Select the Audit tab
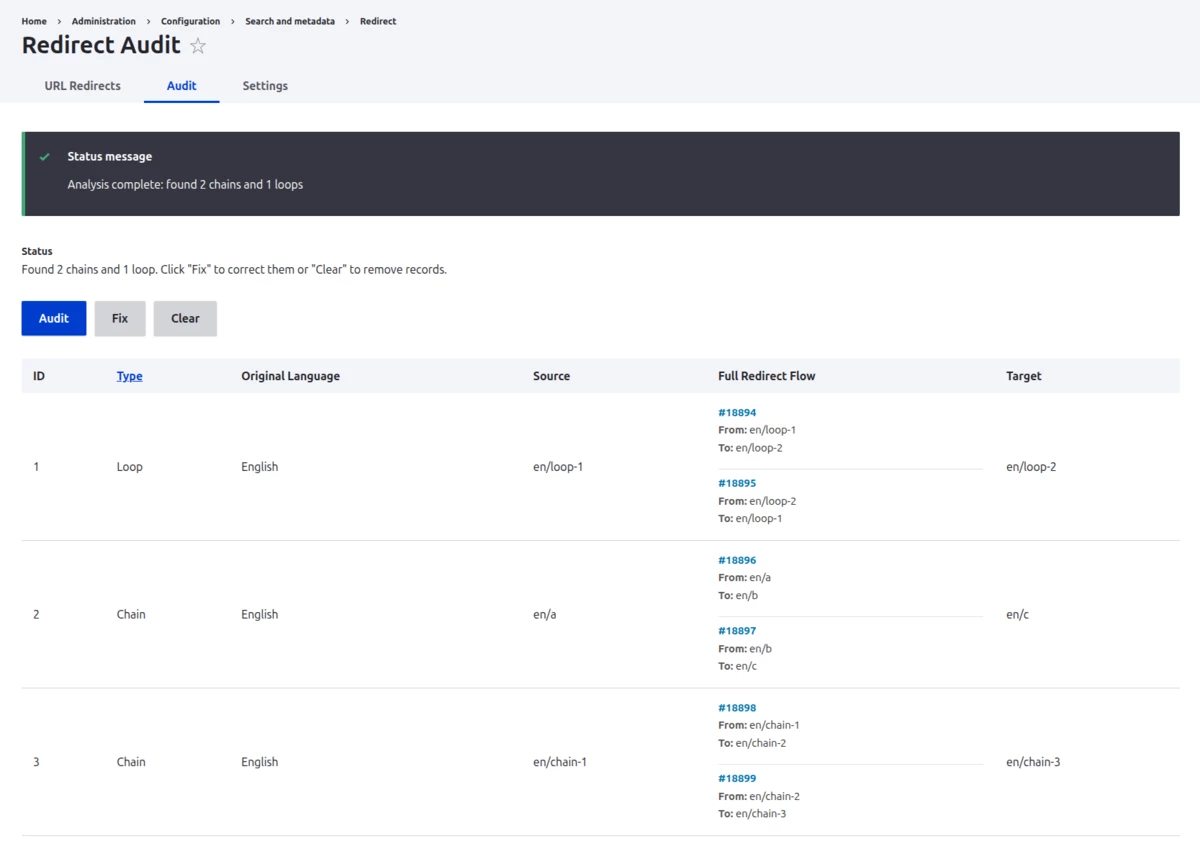 pyautogui.click(x=182, y=86)
